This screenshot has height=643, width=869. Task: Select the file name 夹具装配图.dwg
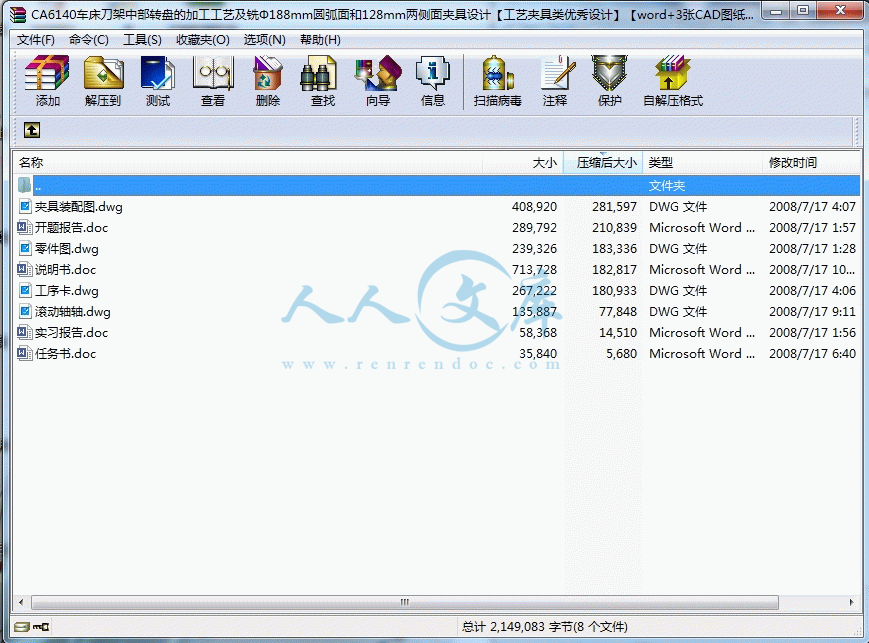point(79,207)
